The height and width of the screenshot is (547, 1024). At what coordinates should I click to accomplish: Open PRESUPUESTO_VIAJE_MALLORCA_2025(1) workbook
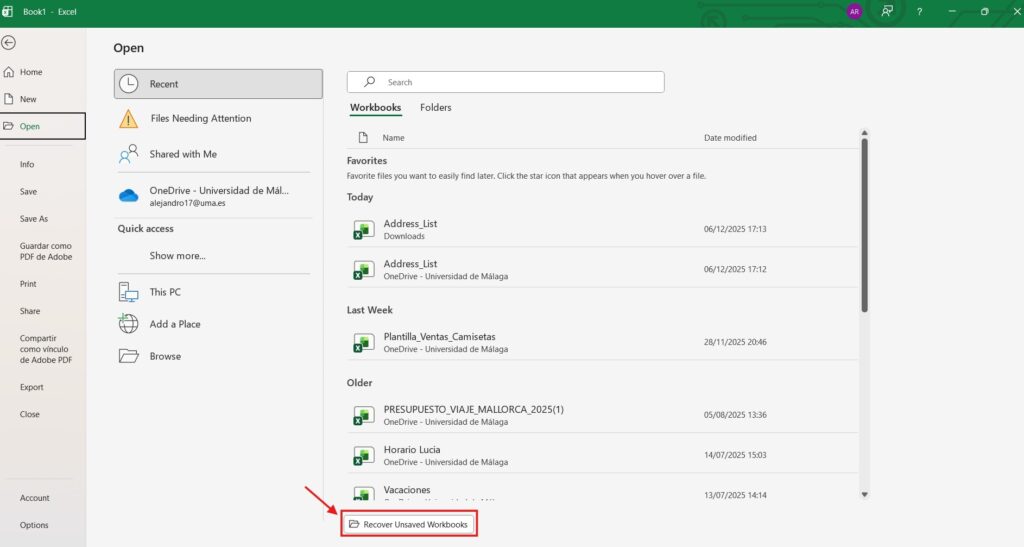pyautogui.click(x=601, y=415)
